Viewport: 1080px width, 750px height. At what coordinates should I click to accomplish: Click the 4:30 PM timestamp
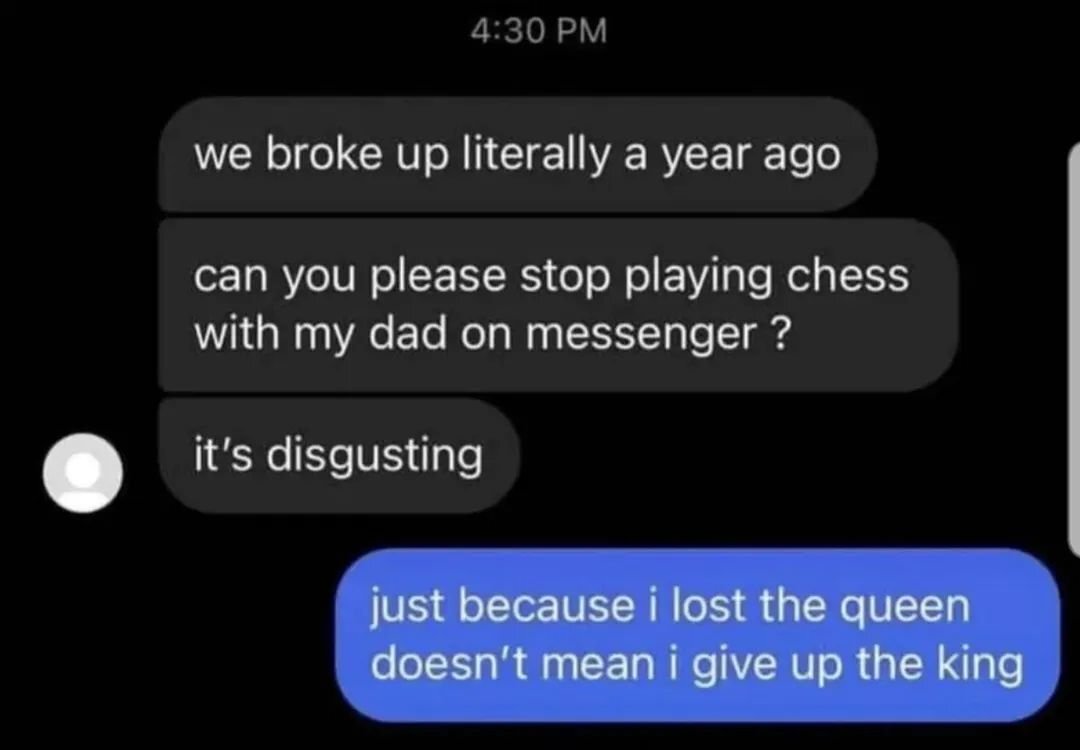[539, 31]
